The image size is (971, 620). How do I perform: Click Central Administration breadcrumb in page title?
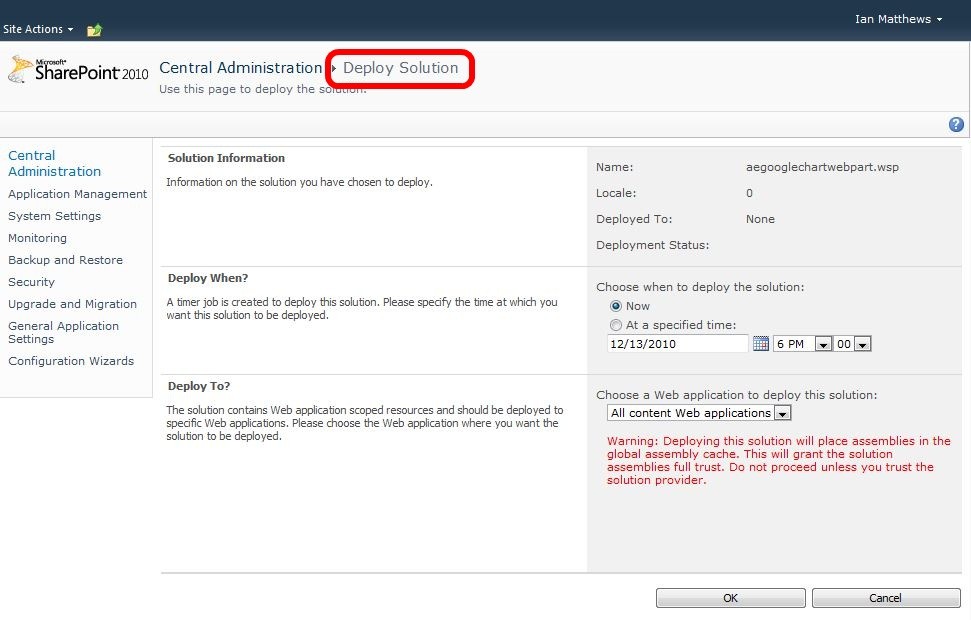[x=240, y=68]
